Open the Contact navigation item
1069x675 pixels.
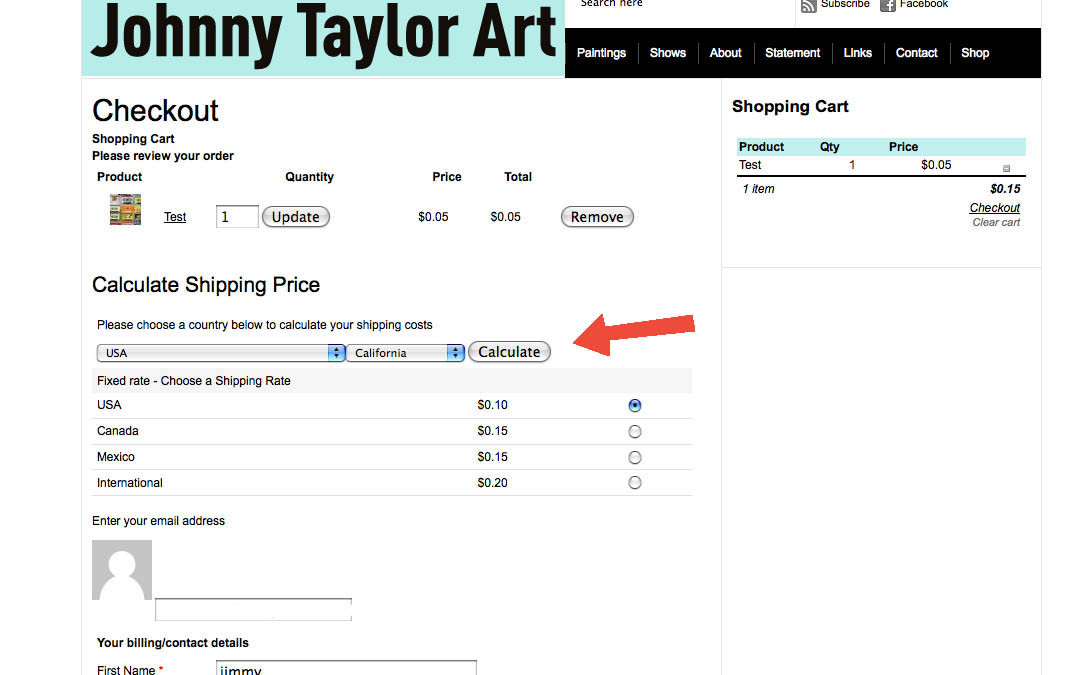click(916, 52)
